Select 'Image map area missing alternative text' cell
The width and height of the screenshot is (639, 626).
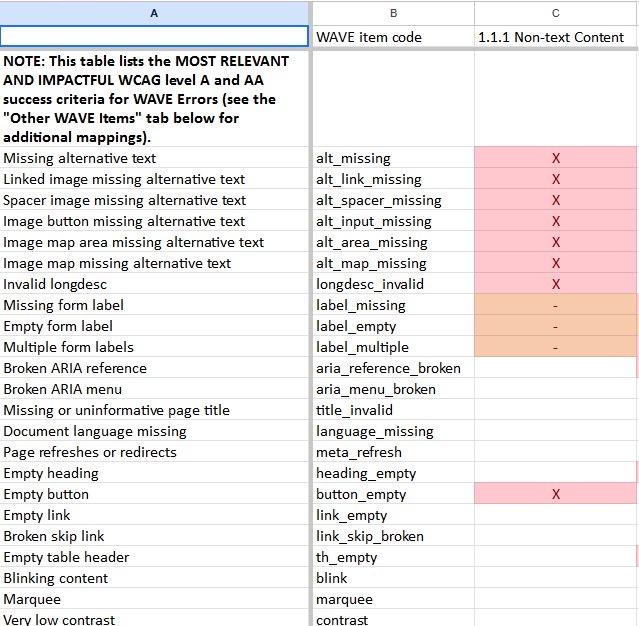(154, 242)
